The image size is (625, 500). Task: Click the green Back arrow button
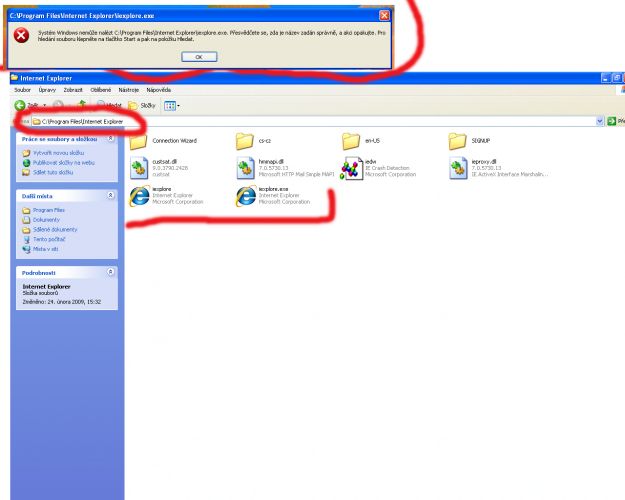(x=20, y=105)
